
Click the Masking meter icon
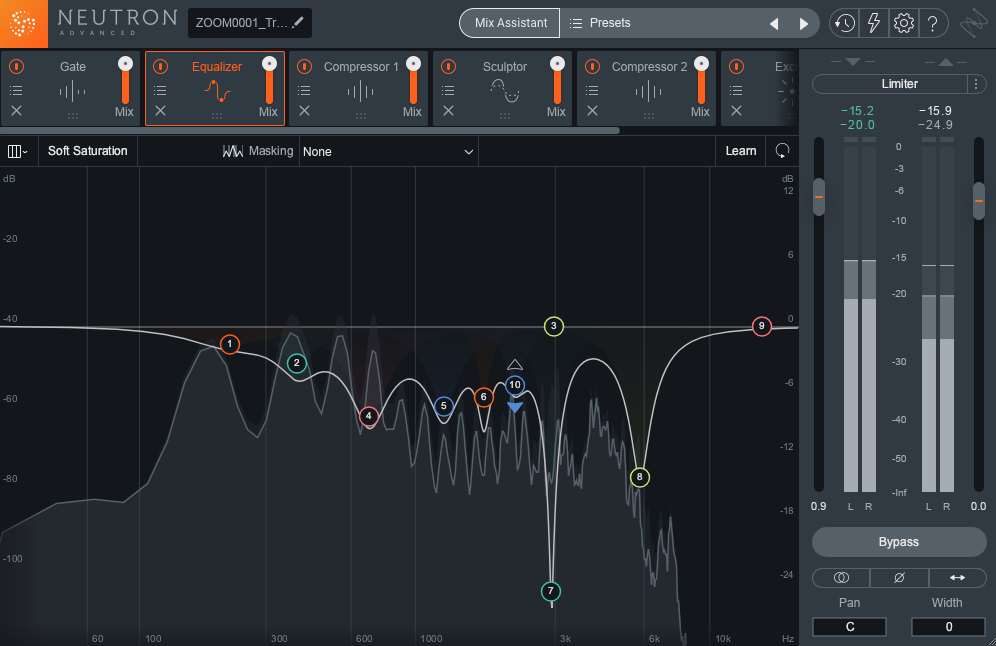(232, 151)
